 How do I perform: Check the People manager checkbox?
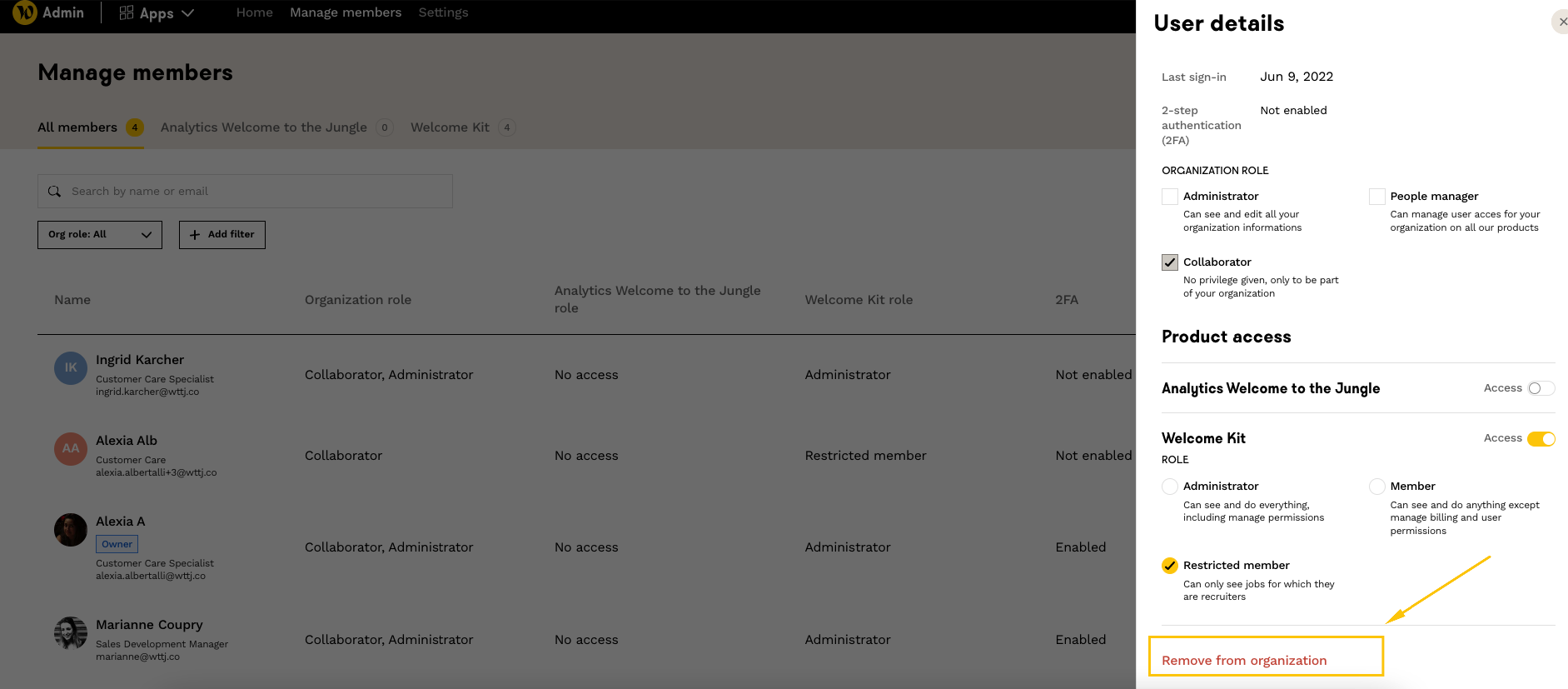pos(1377,197)
